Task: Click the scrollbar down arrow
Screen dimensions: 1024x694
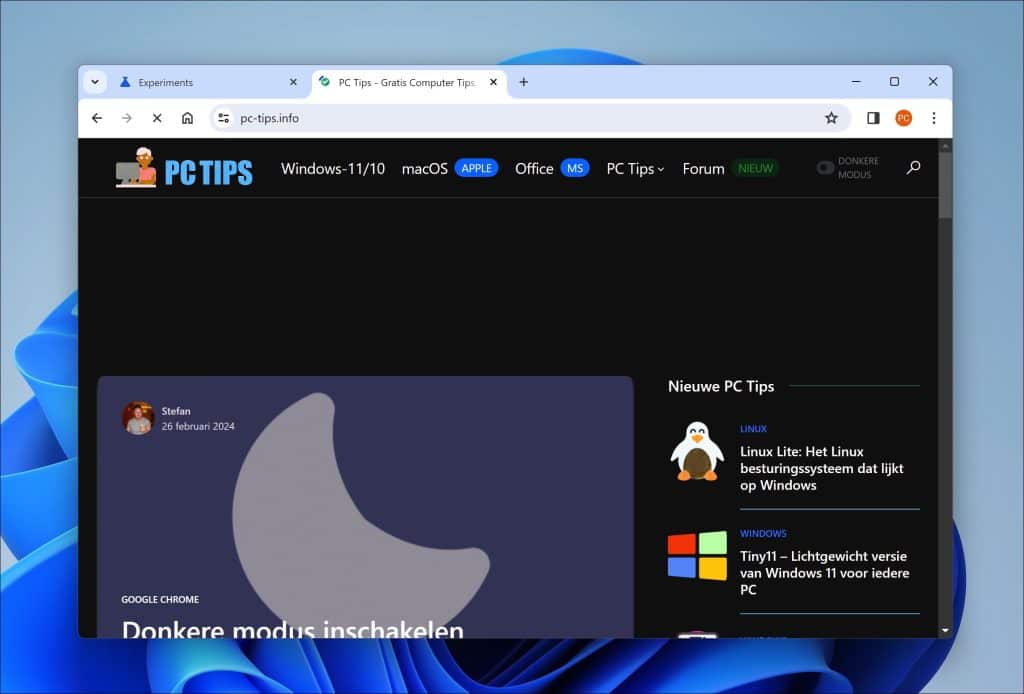Action: [x=945, y=631]
